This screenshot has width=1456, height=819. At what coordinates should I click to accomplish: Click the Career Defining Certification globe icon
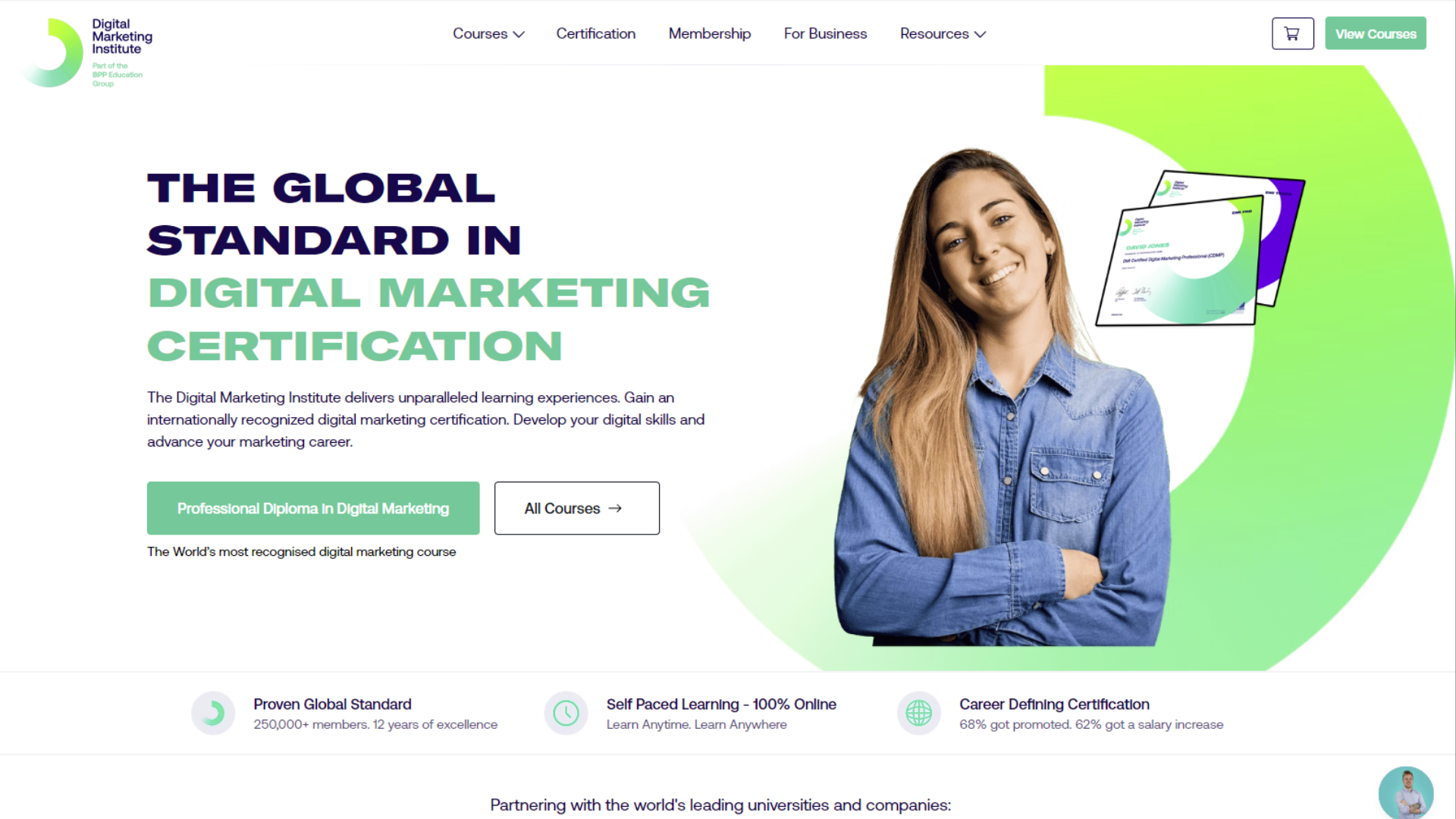[917, 713]
